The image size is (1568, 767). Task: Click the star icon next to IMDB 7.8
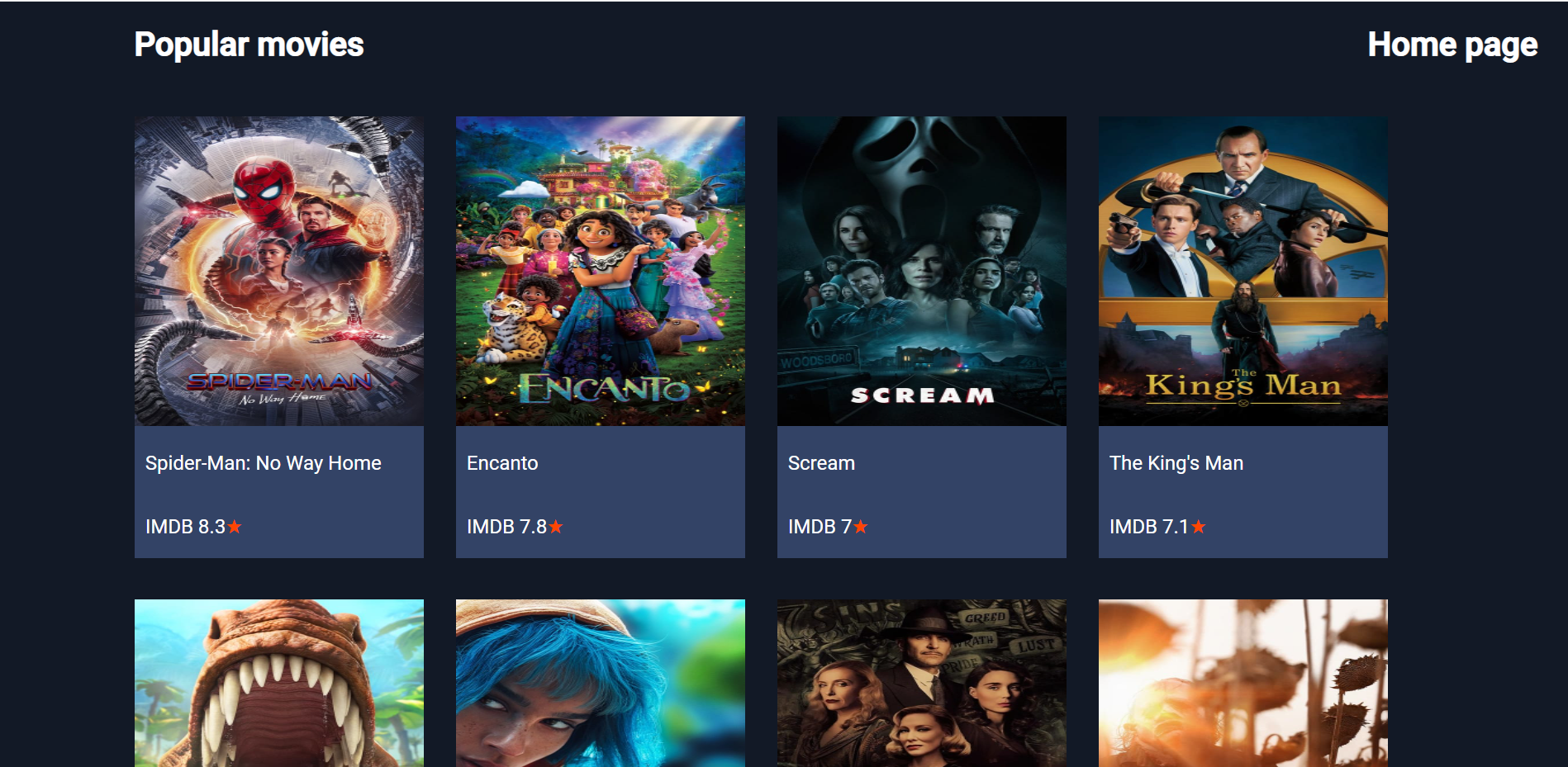click(556, 526)
